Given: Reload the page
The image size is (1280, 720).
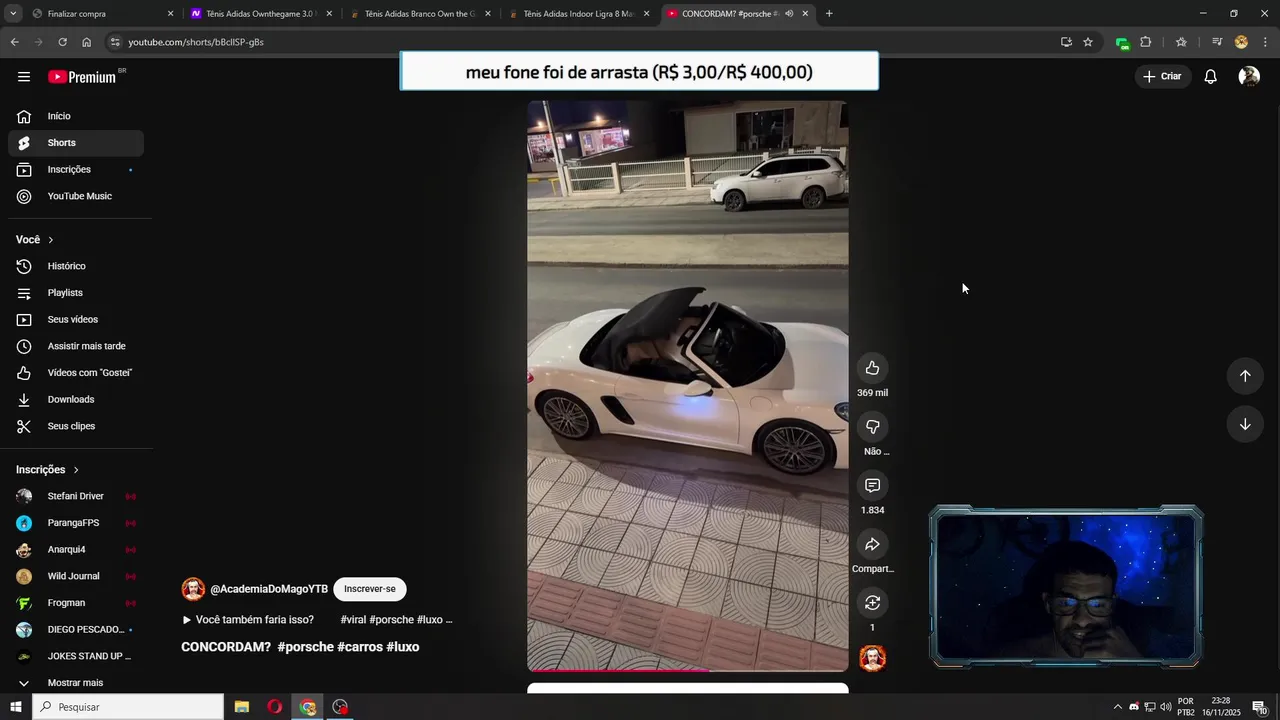Looking at the screenshot, I should (x=62, y=42).
